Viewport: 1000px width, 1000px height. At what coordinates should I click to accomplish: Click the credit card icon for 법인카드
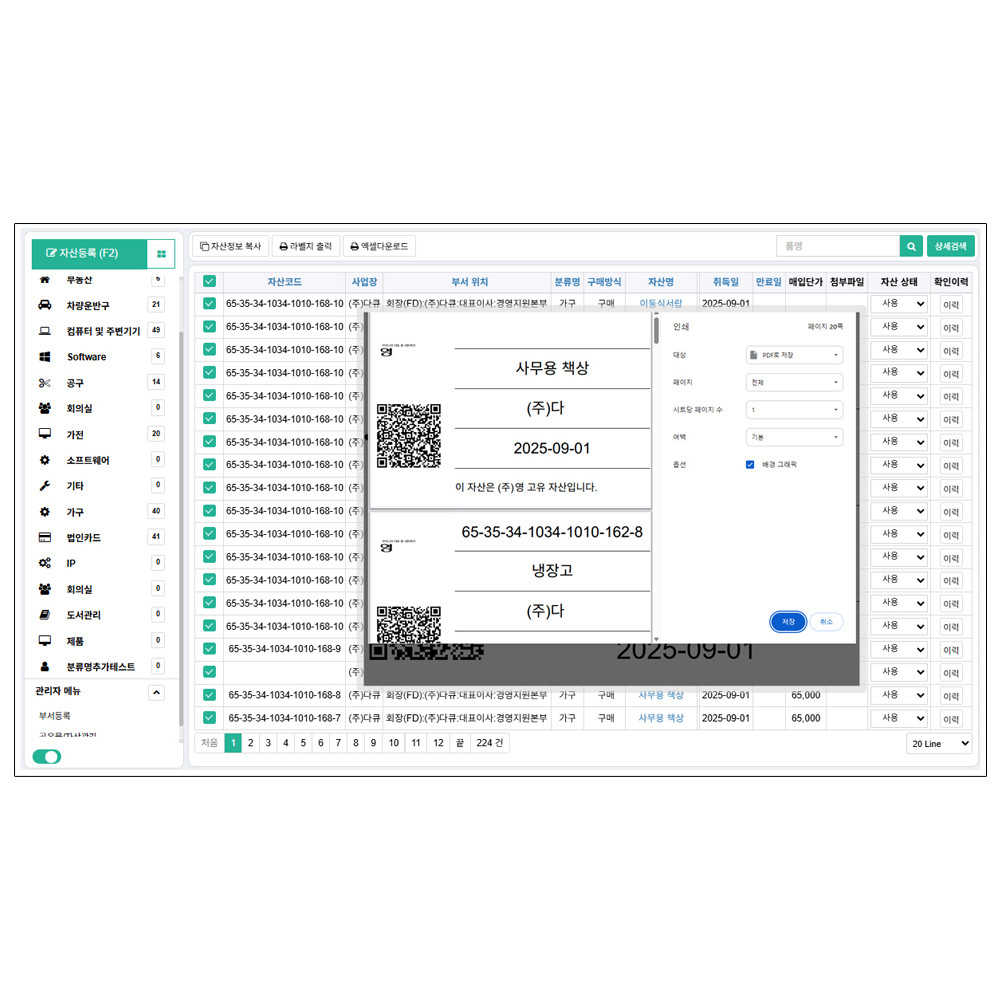[x=45, y=538]
